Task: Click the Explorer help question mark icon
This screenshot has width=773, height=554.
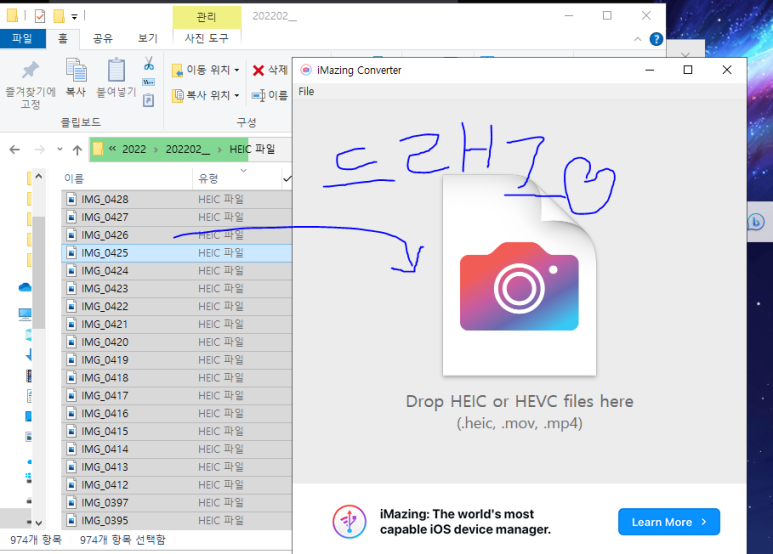Action: 656,39
